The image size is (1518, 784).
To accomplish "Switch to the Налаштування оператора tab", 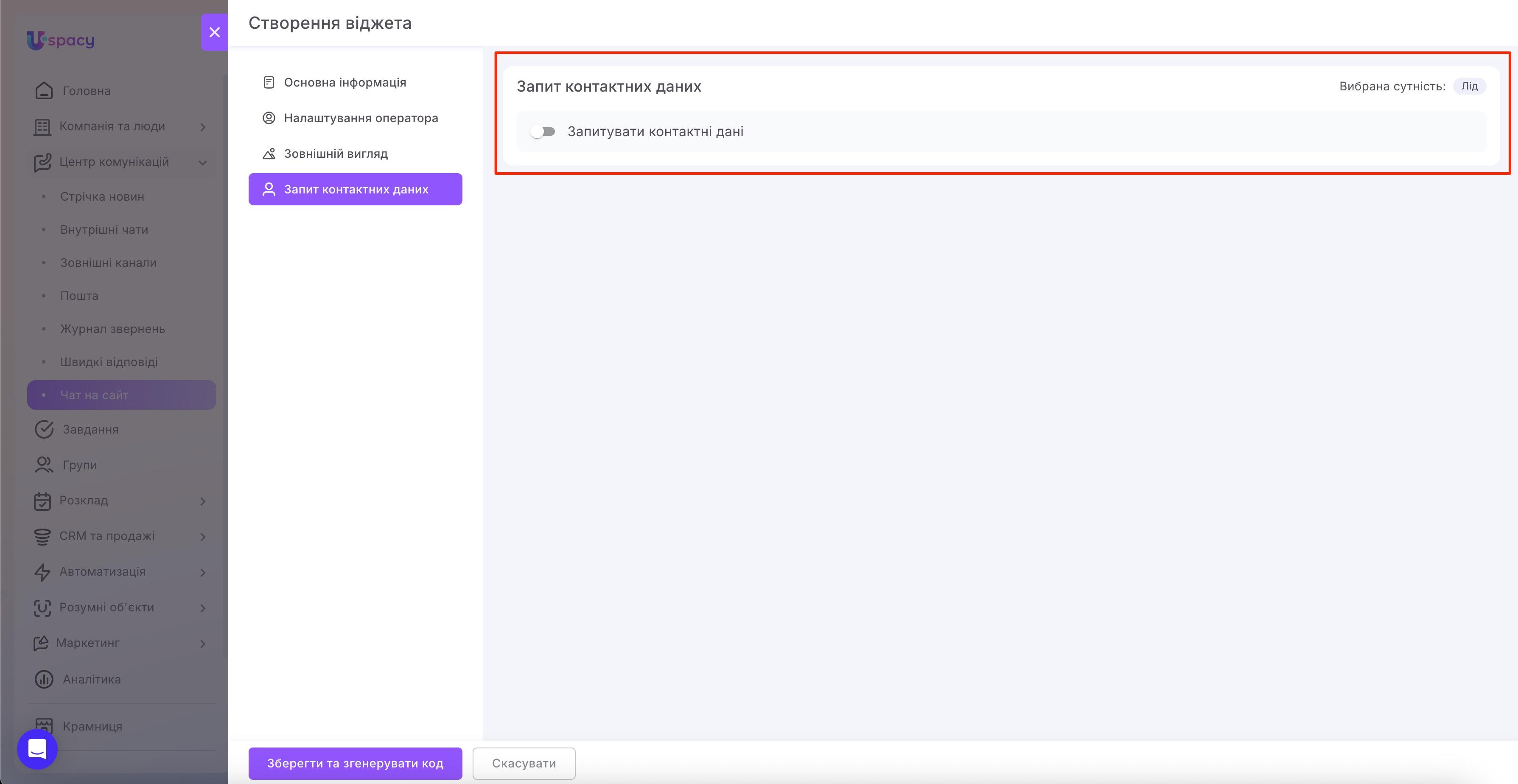I will click(356, 118).
